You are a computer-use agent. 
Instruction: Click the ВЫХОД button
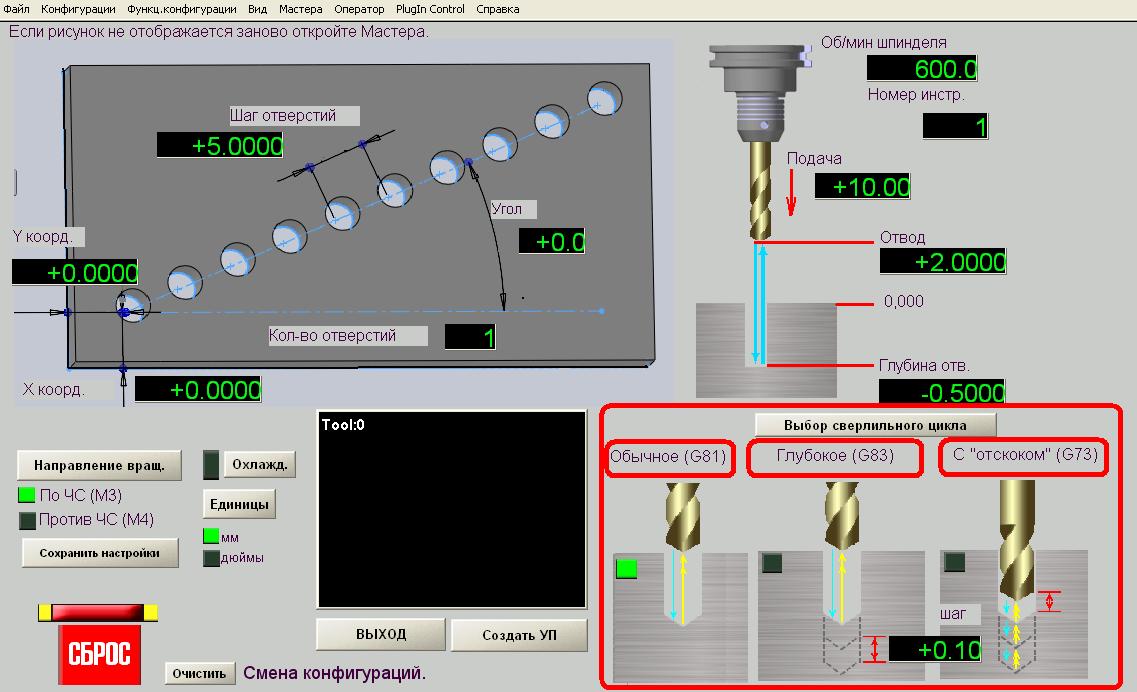pyautogui.click(x=381, y=635)
